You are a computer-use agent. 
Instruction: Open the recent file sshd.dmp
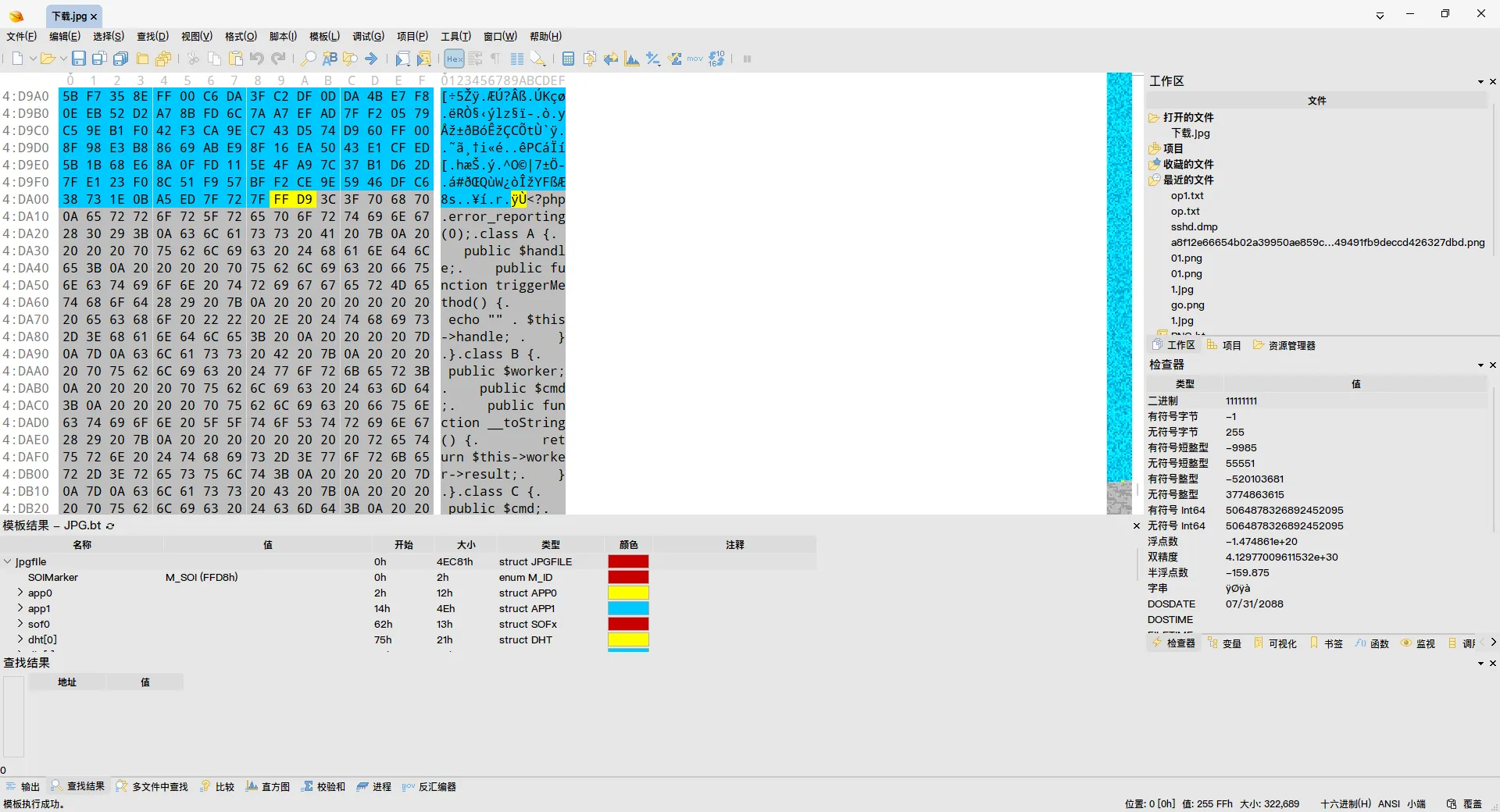[1194, 226]
